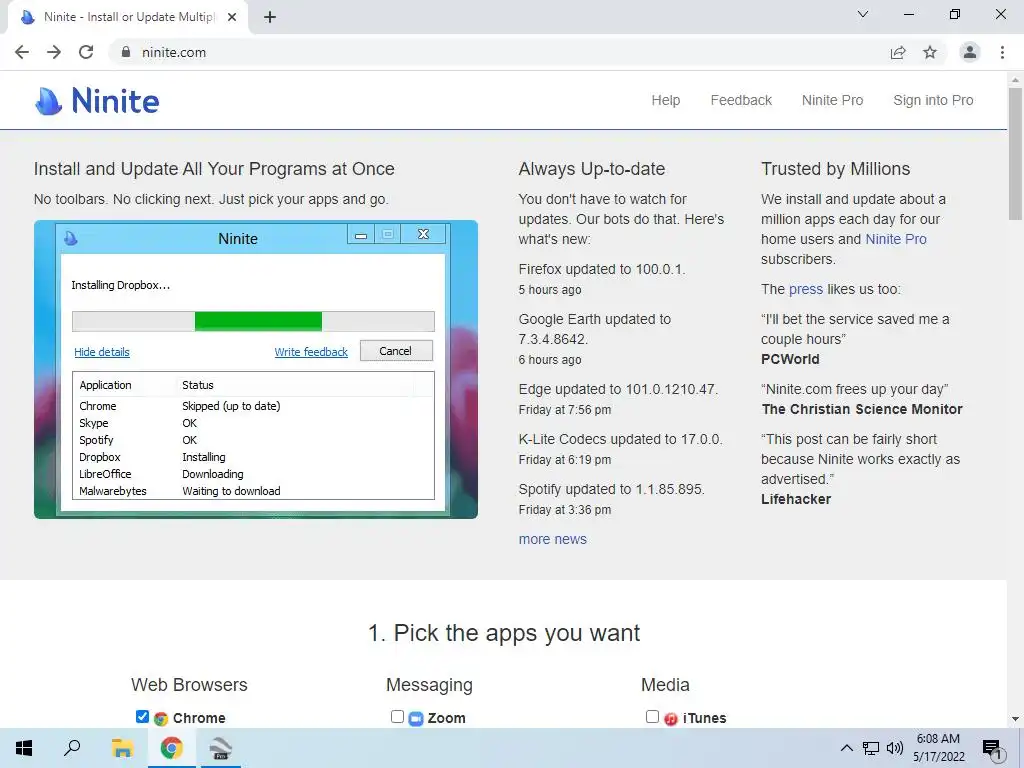Click the 'Edge updated to 101.0.1210.47.' text
1024x768 pixels.
618,389
